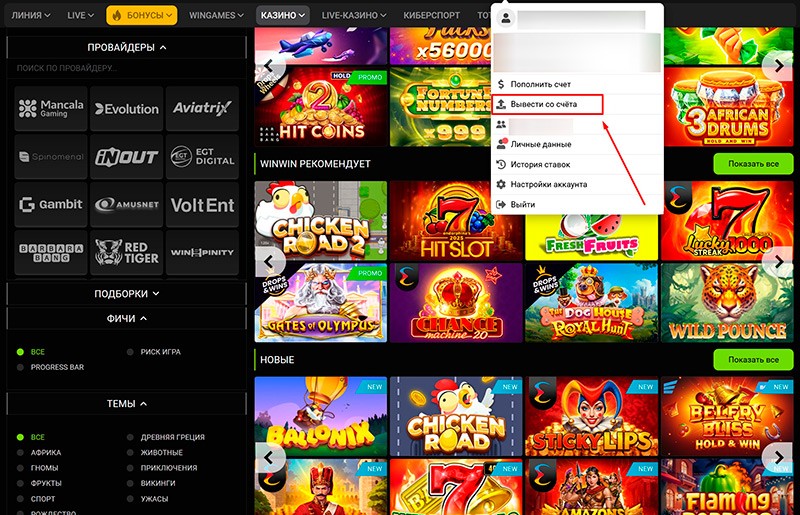Open the Бонусы dropdown
The width and height of the screenshot is (800, 515).
(x=142, y=15)
